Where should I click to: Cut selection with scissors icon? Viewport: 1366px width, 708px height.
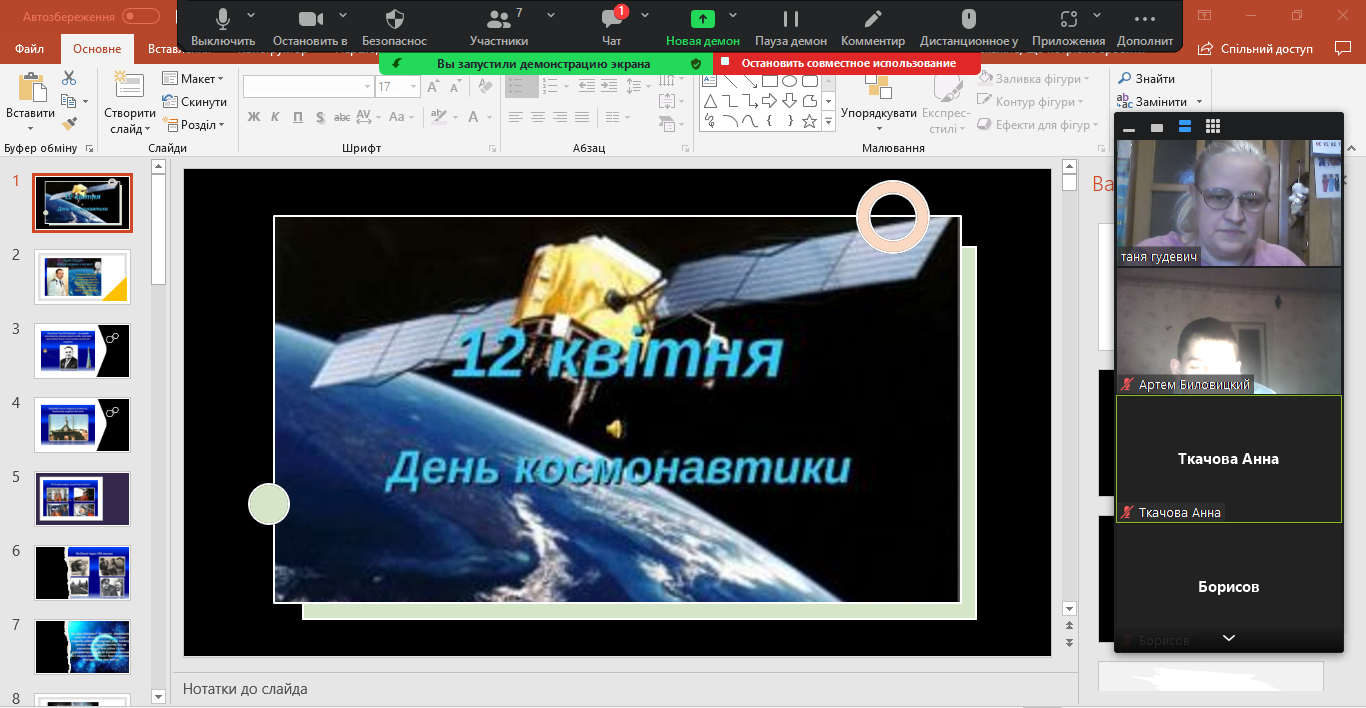69,78
